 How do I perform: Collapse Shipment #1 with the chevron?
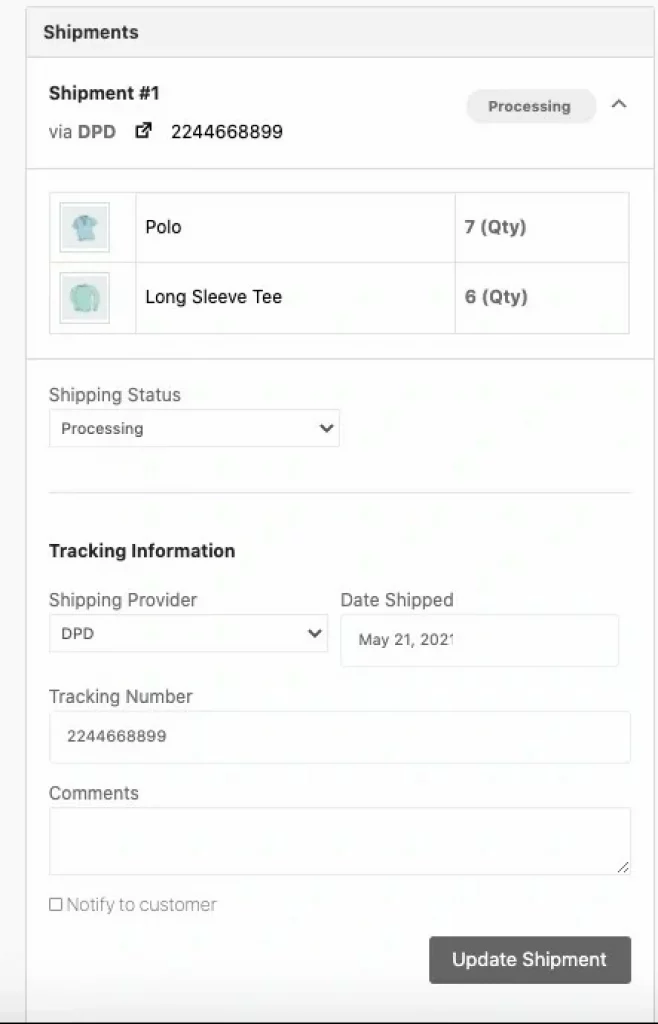[619, 104]
